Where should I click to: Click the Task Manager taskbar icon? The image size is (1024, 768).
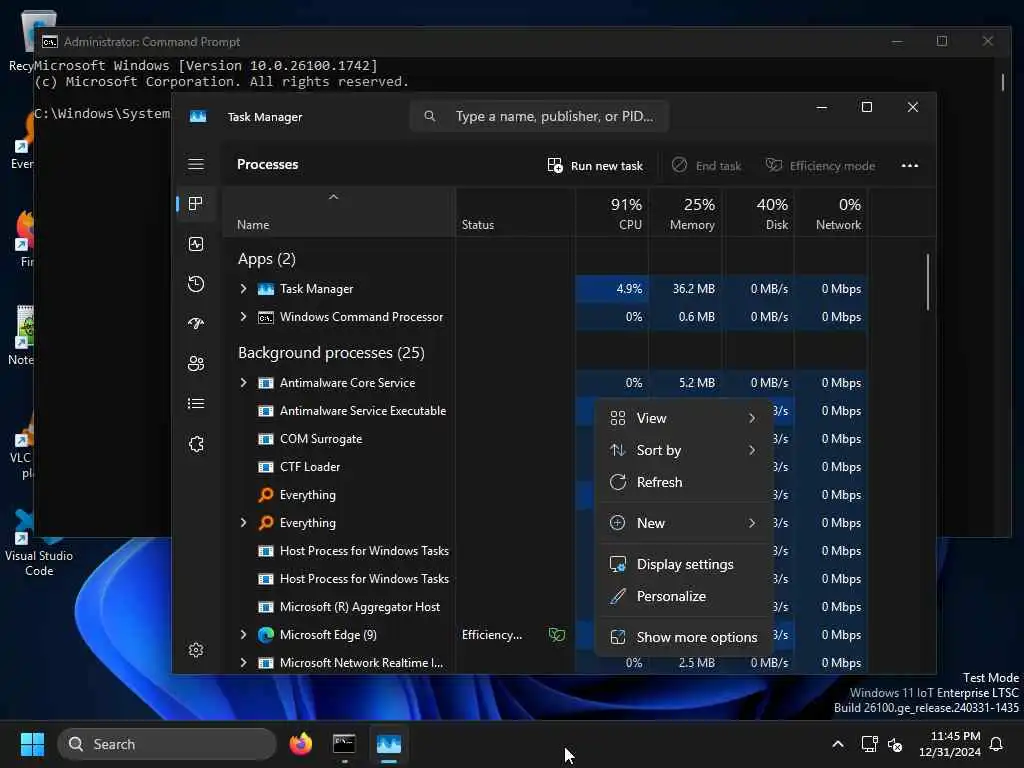coord(389,744)
